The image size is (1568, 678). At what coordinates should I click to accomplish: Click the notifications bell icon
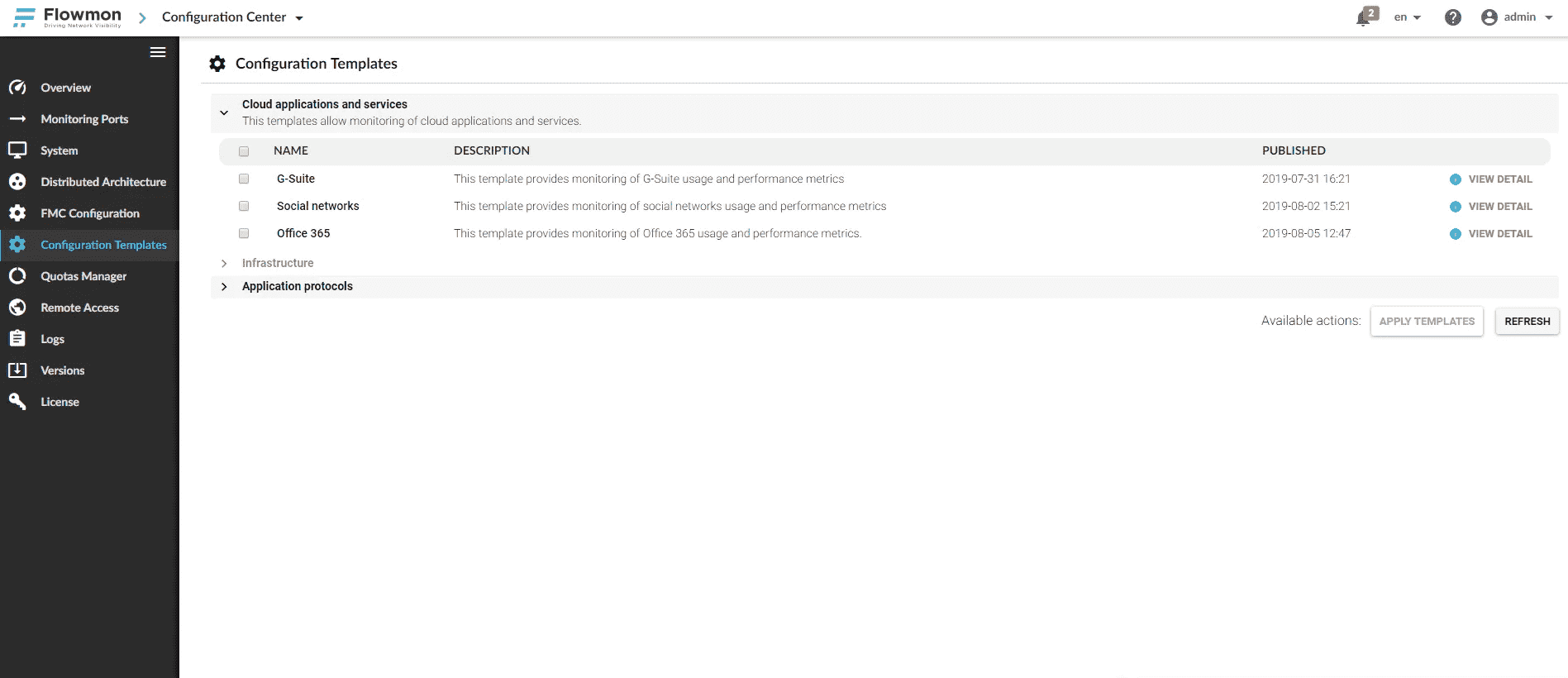tap(1364, 17)
